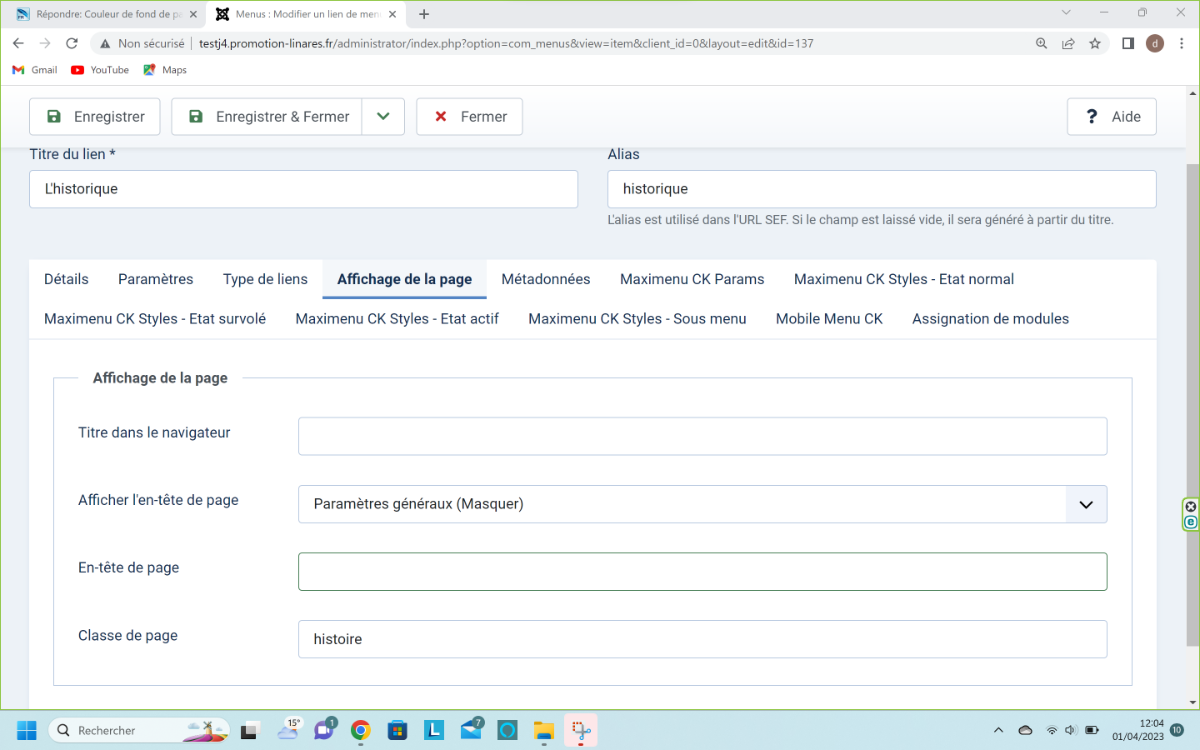
Task: Bookmark this page with star icon
Action: pos(1095,44)
